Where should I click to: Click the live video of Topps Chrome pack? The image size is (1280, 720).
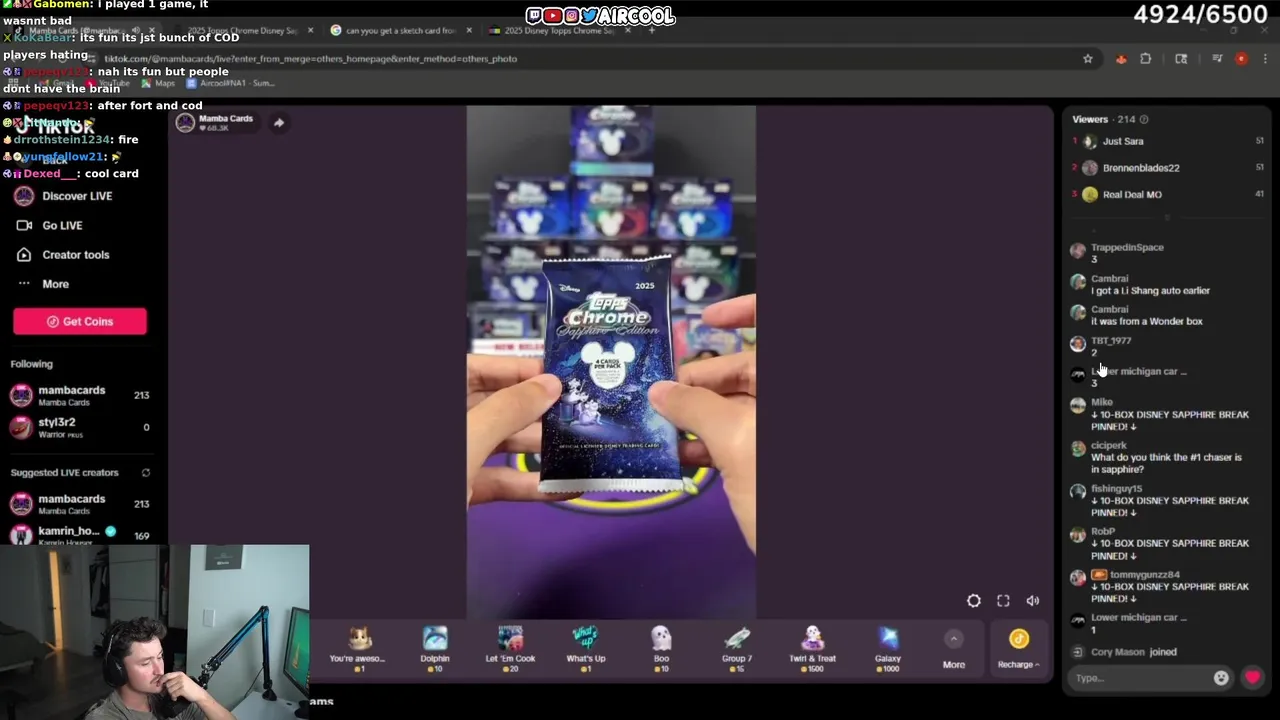(611, 362)
